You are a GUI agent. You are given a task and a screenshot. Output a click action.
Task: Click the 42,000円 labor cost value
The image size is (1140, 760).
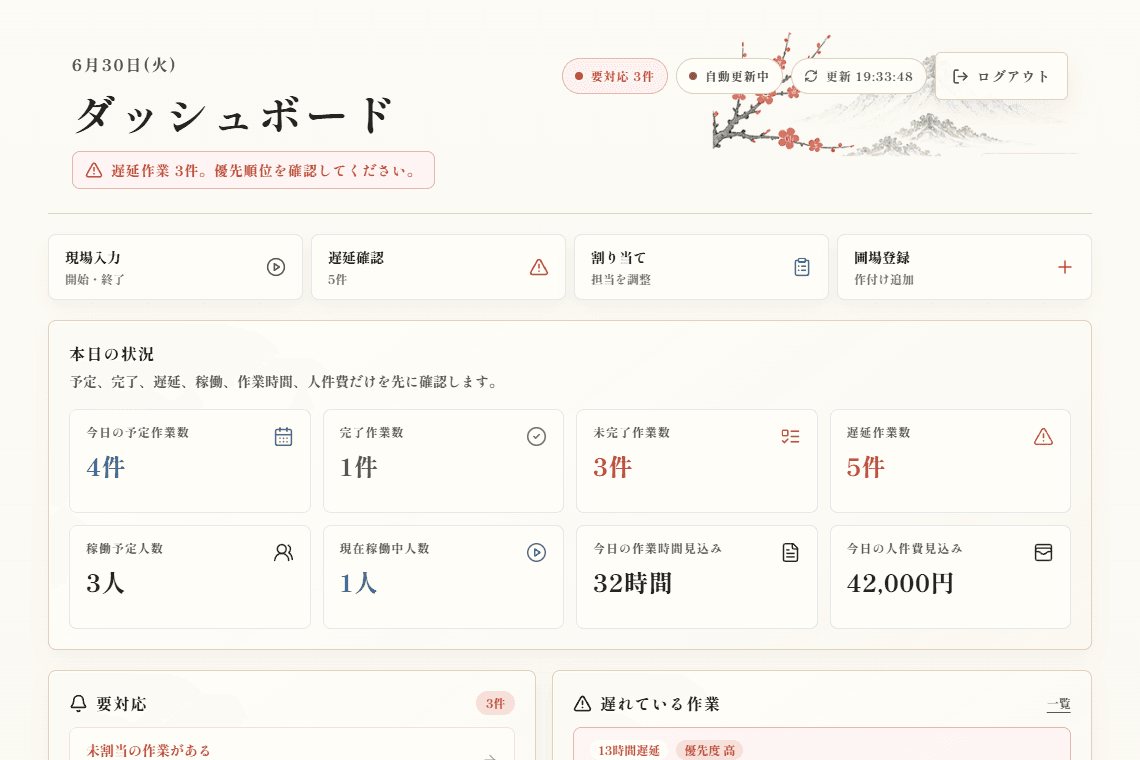[900, 583]
